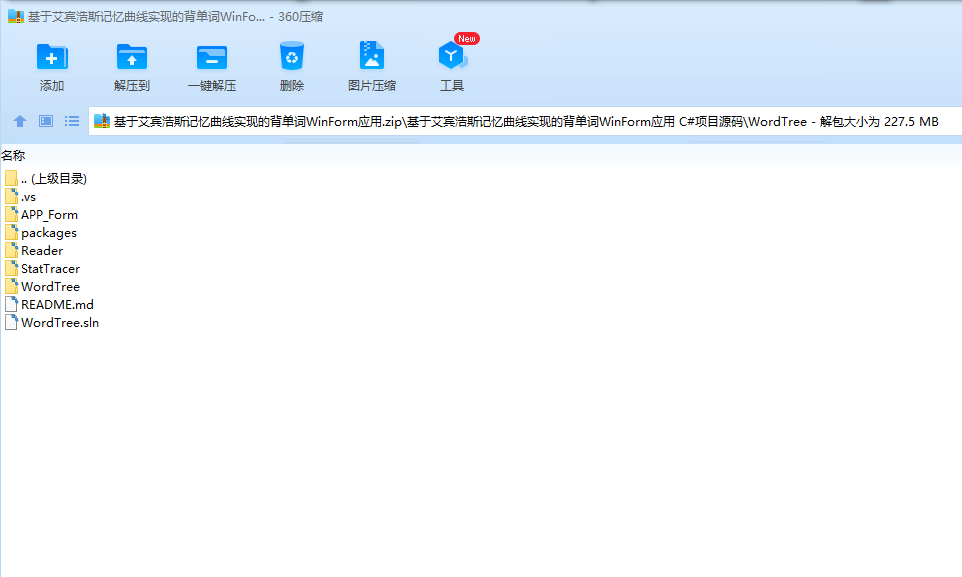Select the .vs folder
This screenshot has height=577, width=962.
[20, 197]
